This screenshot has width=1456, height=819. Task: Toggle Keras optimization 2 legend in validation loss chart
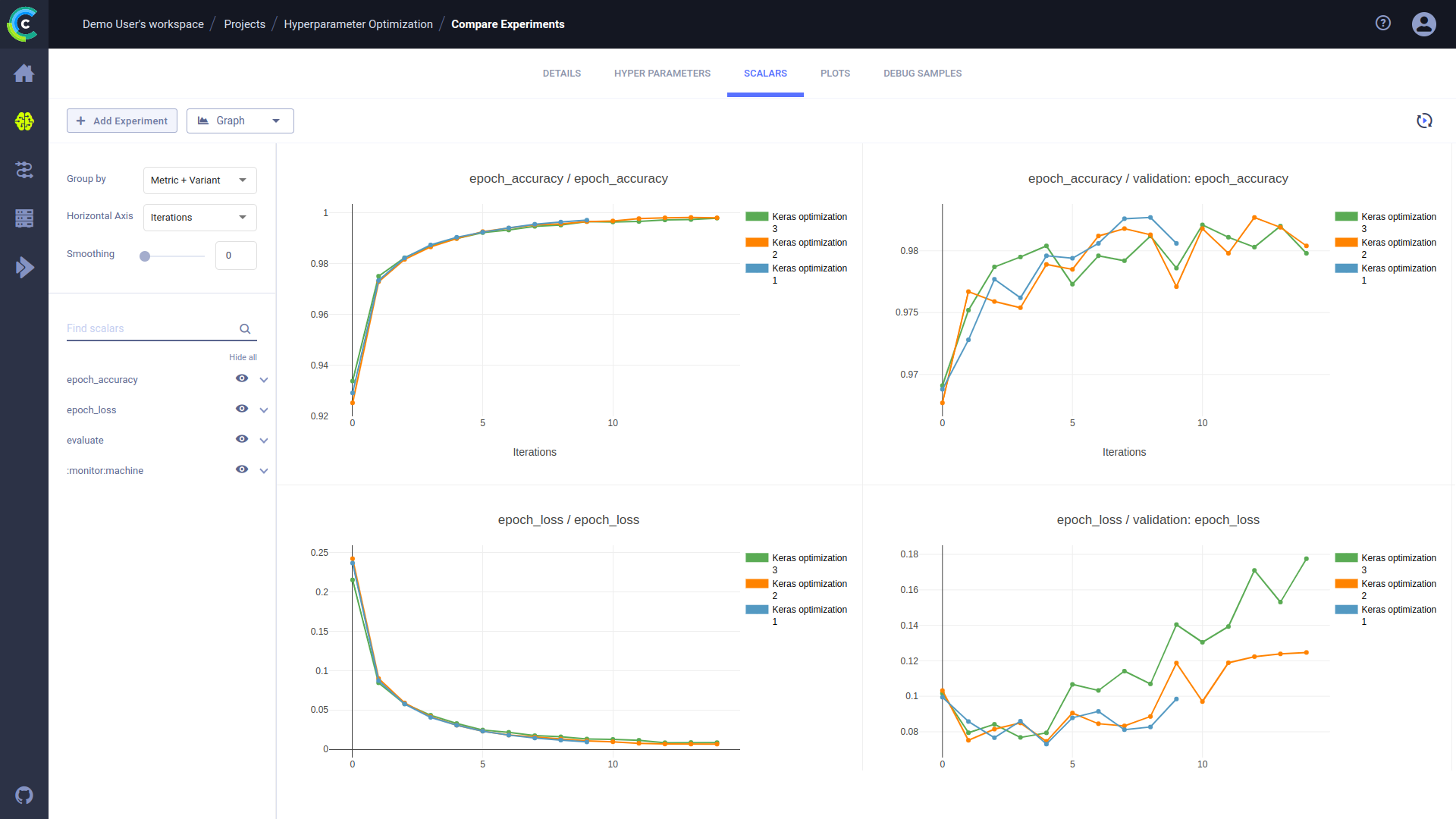[x=1385, y=589]
